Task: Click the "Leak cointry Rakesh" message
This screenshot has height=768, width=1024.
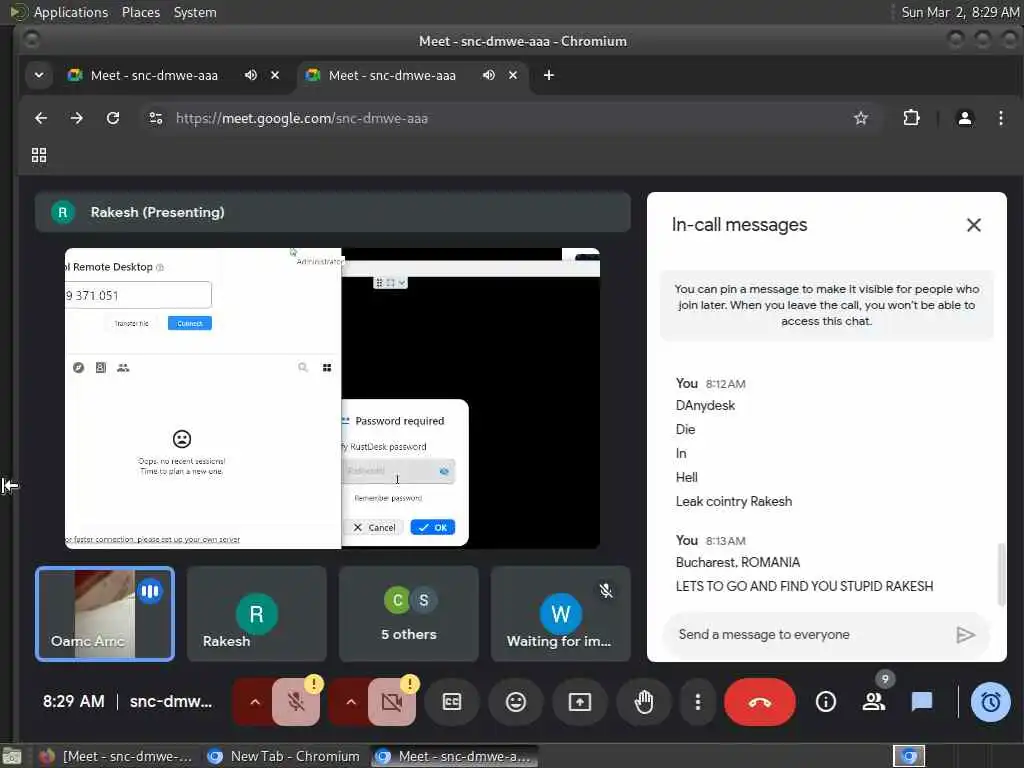Action: [x=733, y=502]
